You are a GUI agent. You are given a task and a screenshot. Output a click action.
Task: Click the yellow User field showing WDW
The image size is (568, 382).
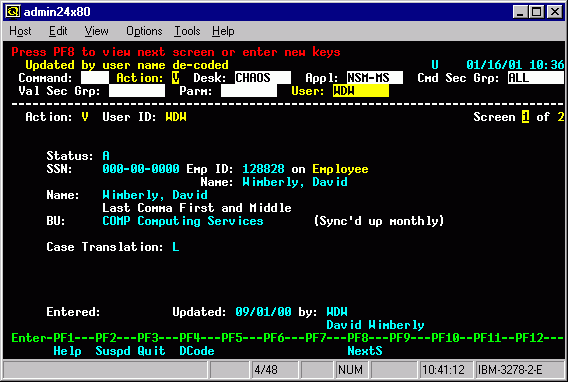[361, 91]
